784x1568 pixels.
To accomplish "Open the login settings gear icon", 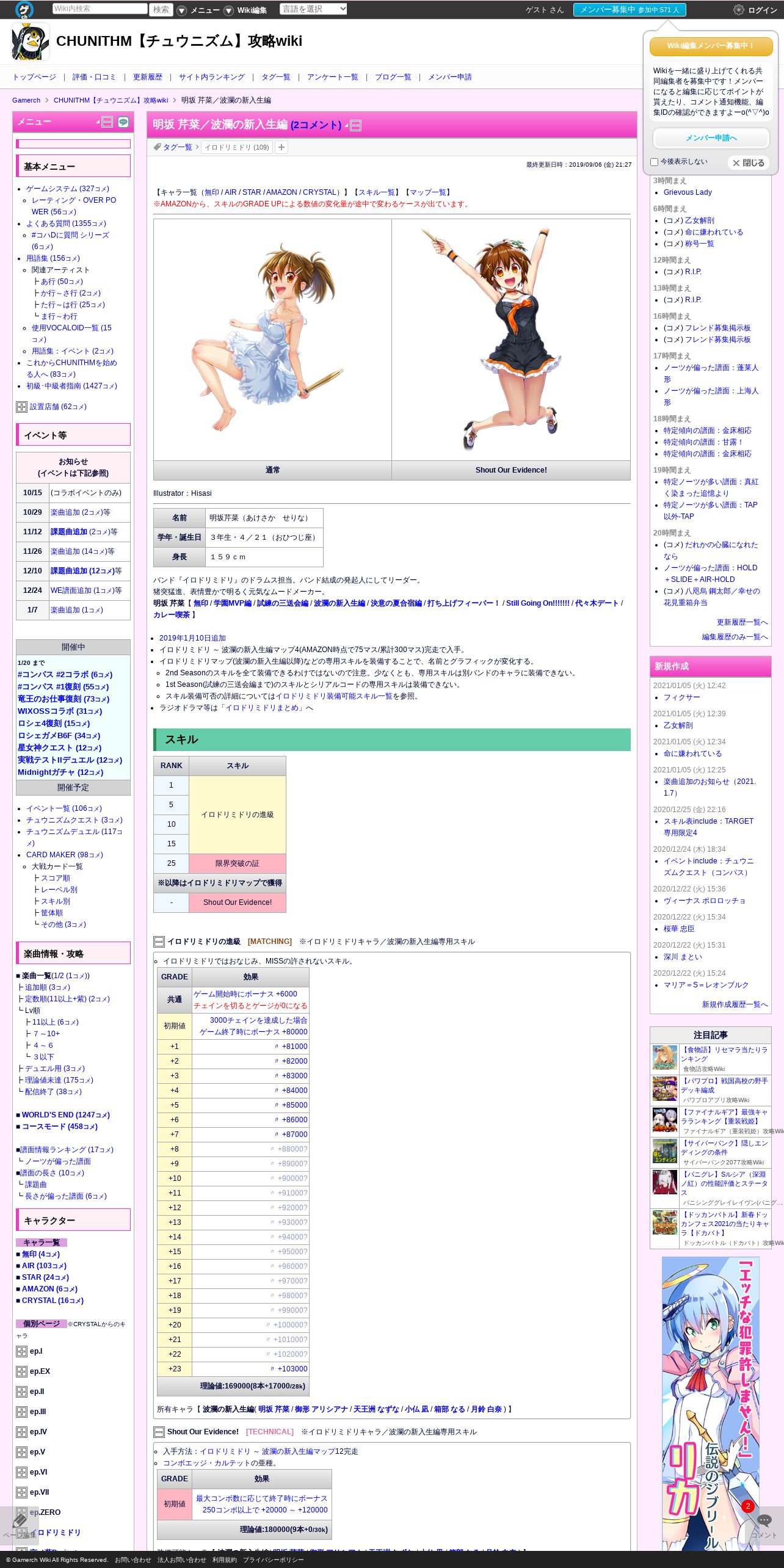I will [738, 10].
